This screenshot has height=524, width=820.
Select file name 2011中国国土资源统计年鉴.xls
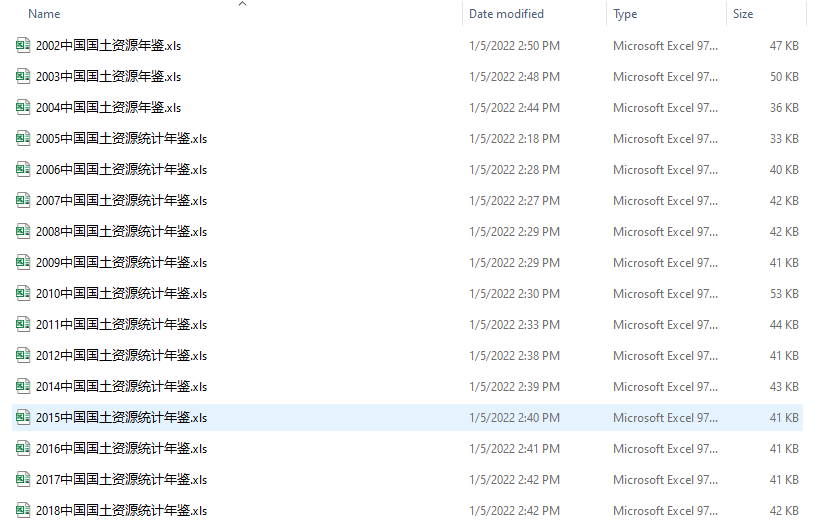click(121, 324)
